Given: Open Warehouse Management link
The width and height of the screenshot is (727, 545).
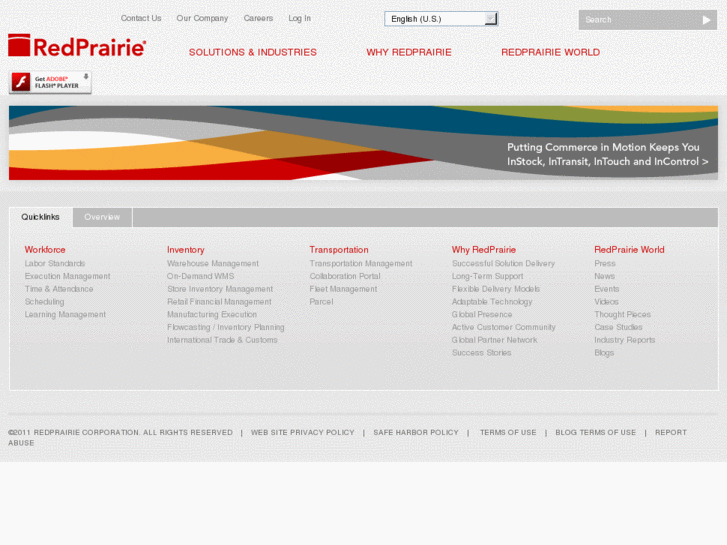Looking at the screenshot, I should click(213, 263).
